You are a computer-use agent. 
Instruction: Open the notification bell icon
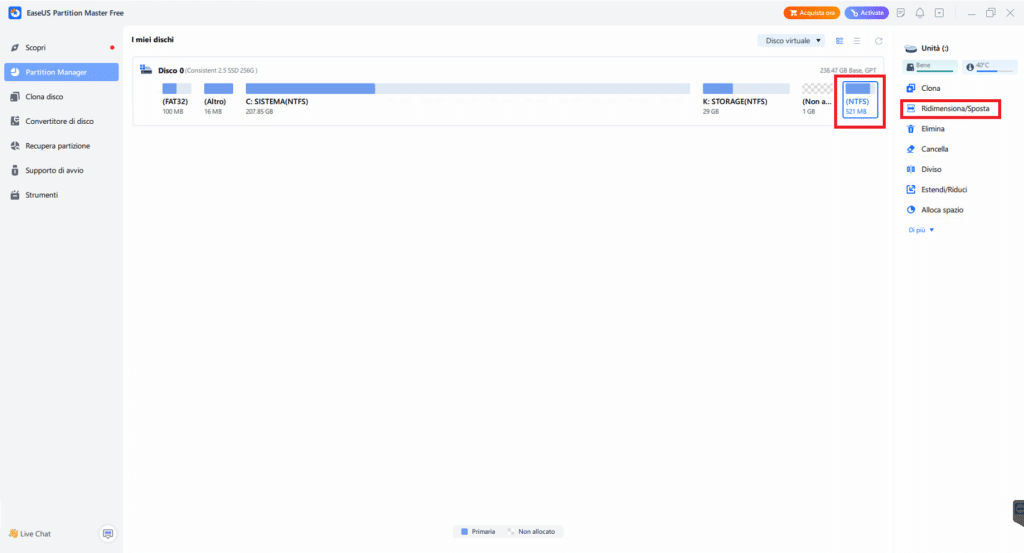pos(920,13)
